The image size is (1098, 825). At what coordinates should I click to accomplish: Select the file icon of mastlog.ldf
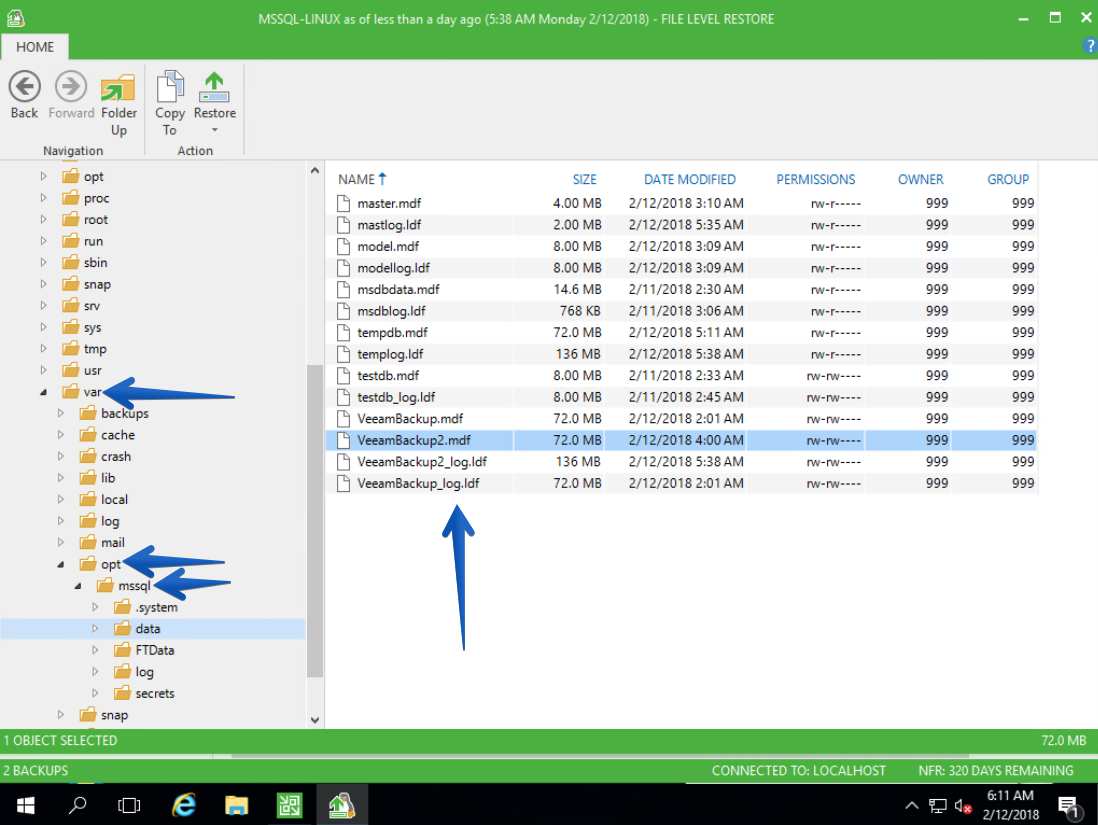click(x=343, y=225)
